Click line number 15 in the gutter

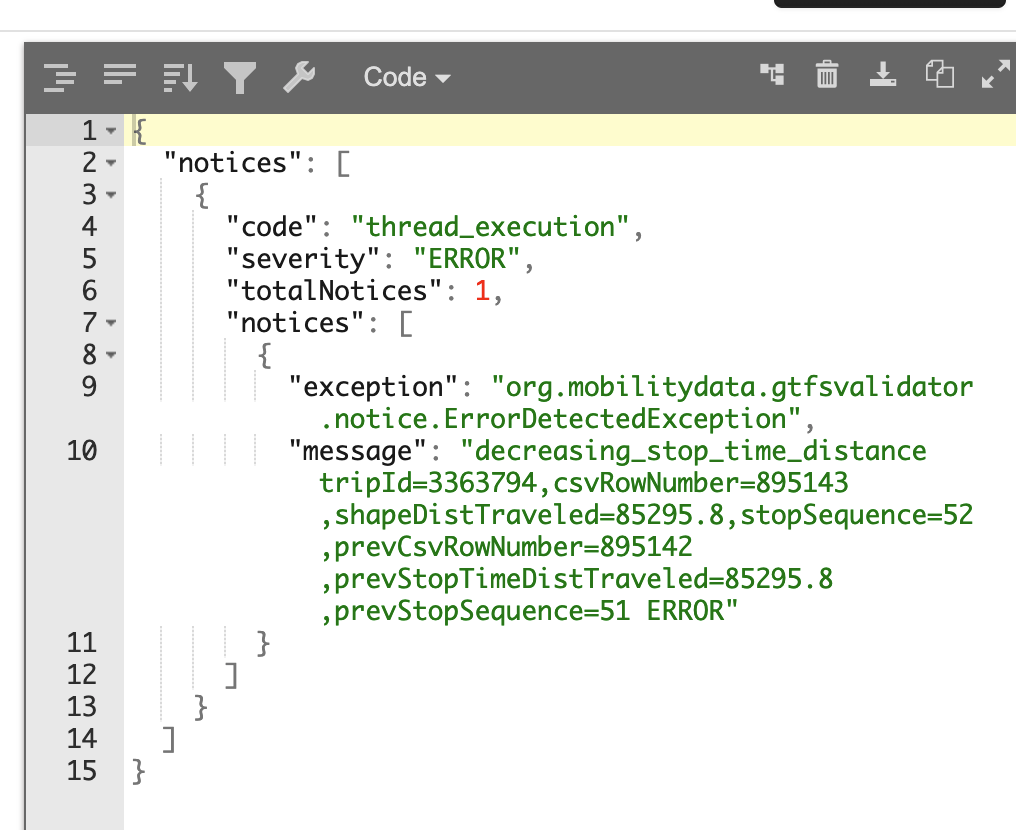click(82, 771)
